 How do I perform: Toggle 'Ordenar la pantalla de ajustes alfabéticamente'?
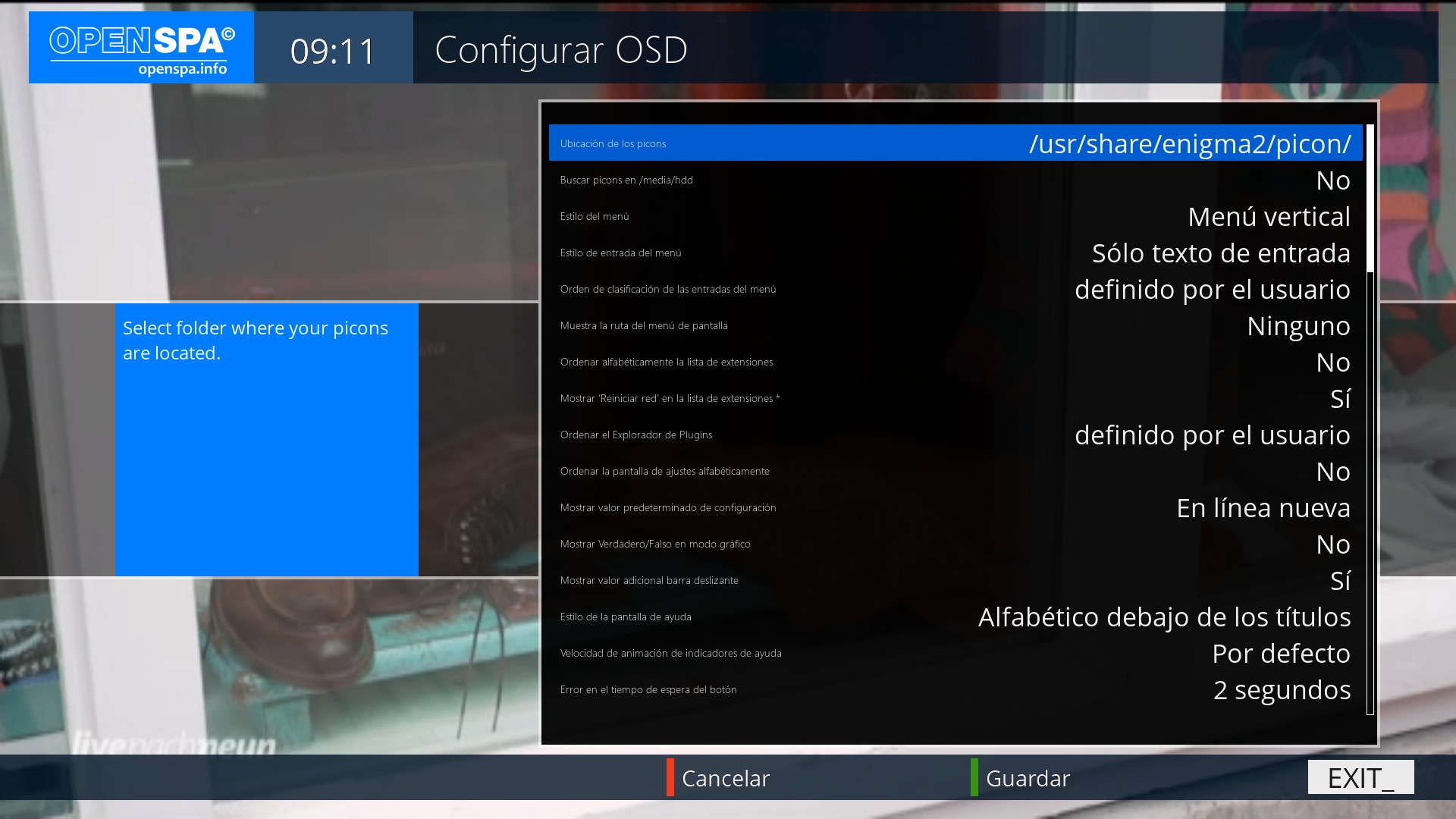[1333, 472]
